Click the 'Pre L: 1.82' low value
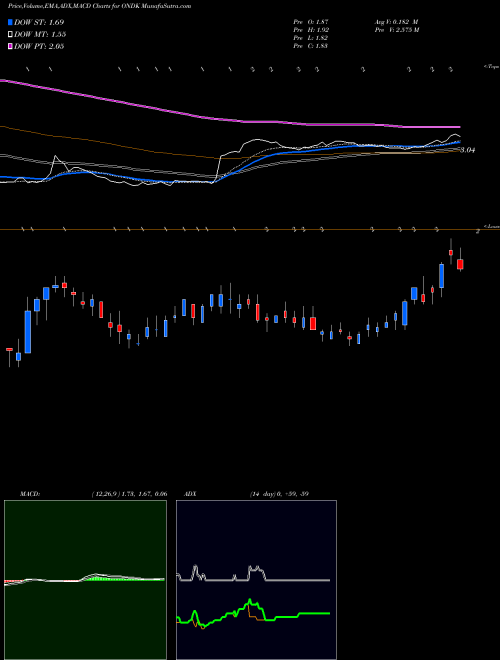 click(311, 38)
